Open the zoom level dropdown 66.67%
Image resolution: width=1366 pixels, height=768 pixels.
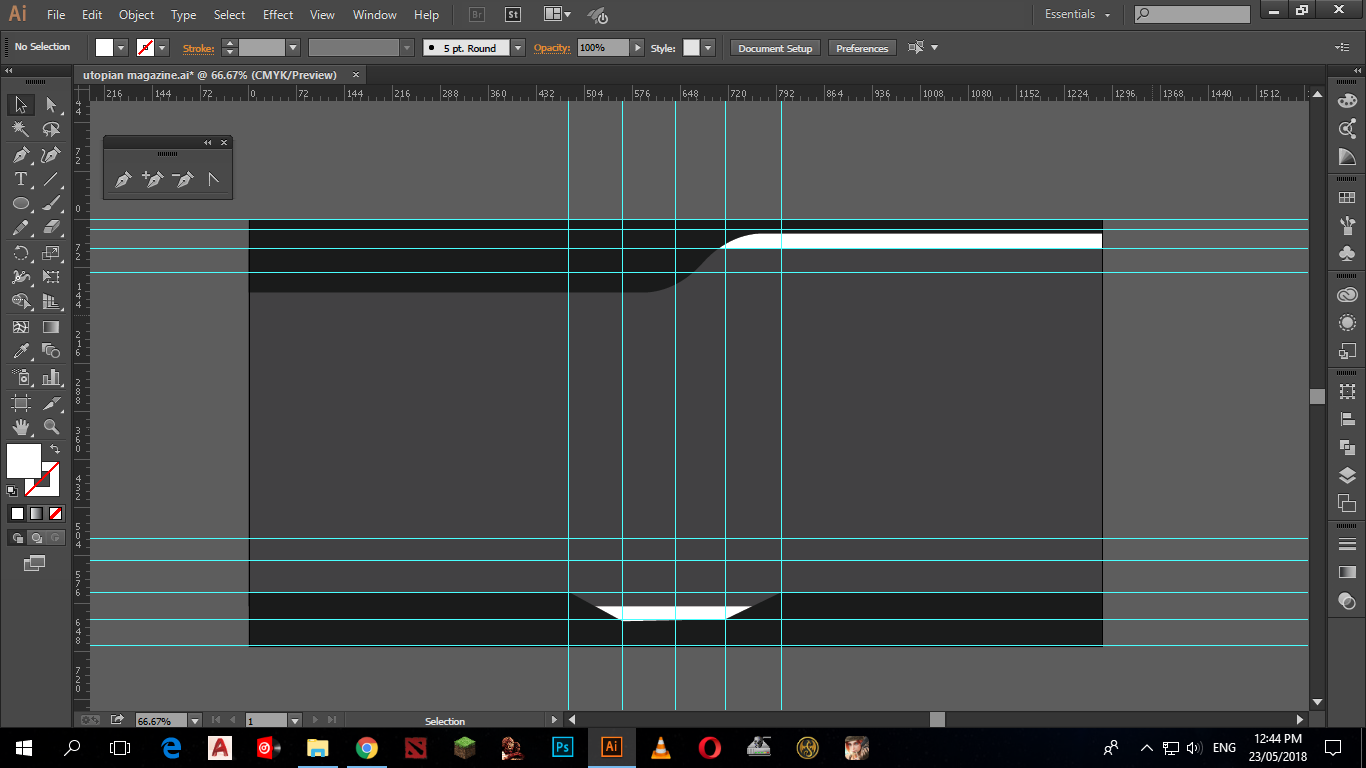coord(194,721)
